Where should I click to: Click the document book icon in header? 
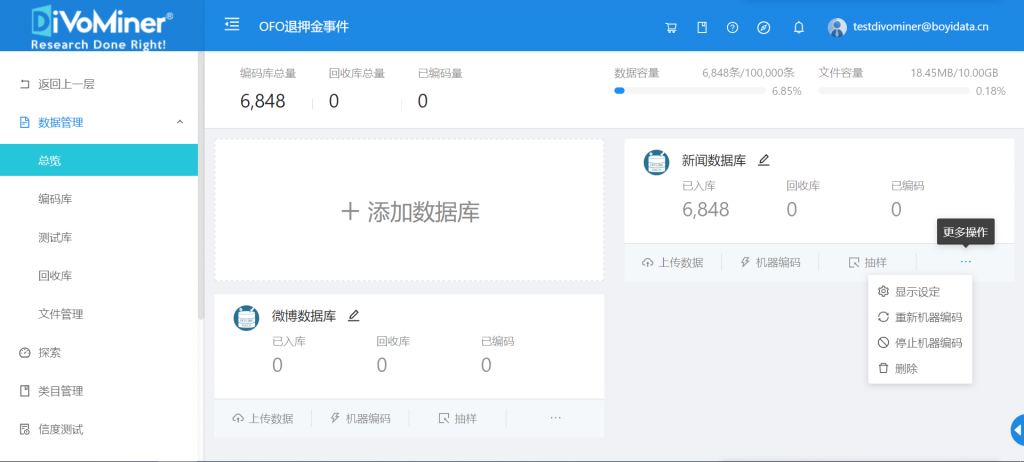(x=702, y=27)
